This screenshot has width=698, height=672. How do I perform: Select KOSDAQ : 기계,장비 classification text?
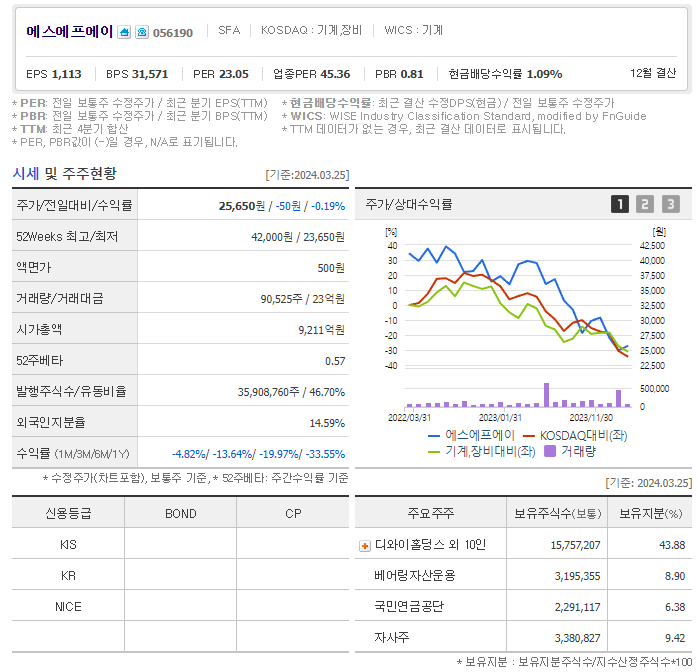[311, 30]
